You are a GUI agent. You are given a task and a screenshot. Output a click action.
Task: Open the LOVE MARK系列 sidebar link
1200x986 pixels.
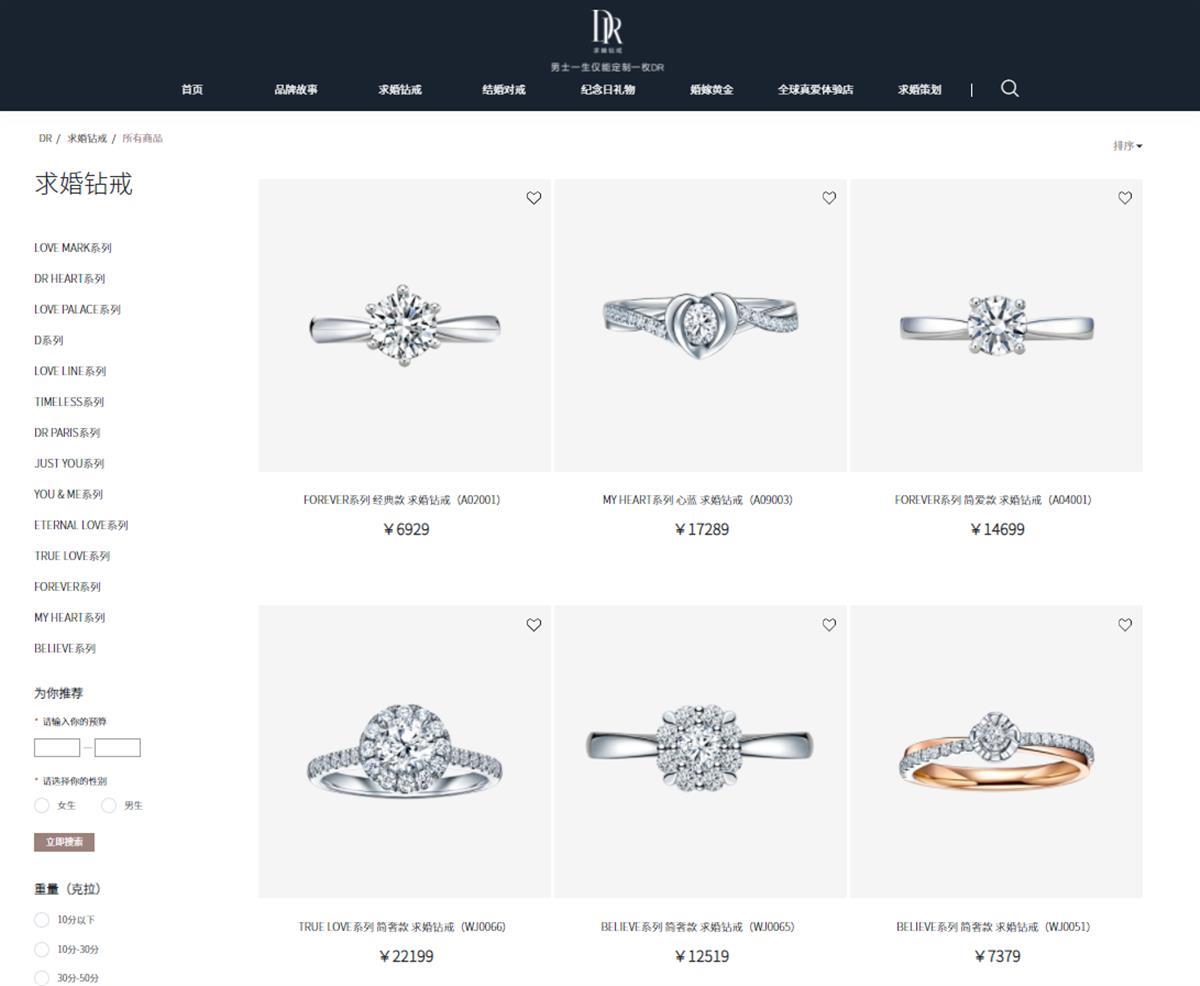coord(73,248)
